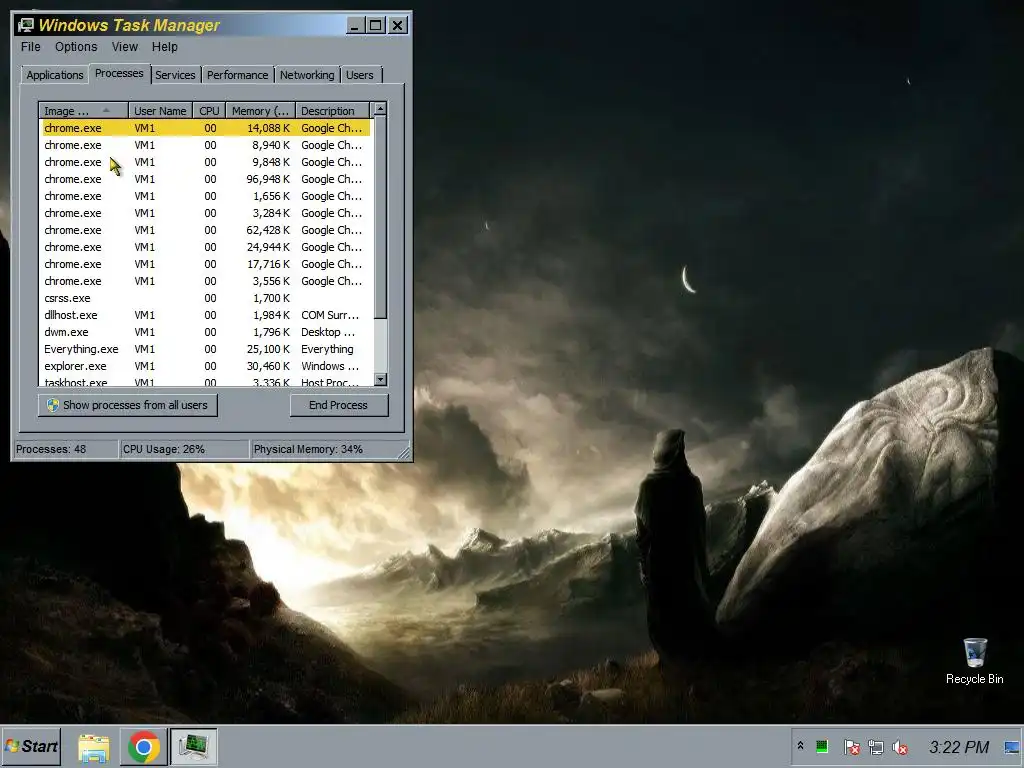Show hidden tray icons chevron
This screenshot has width=1024, height=768.
point(800,746)
